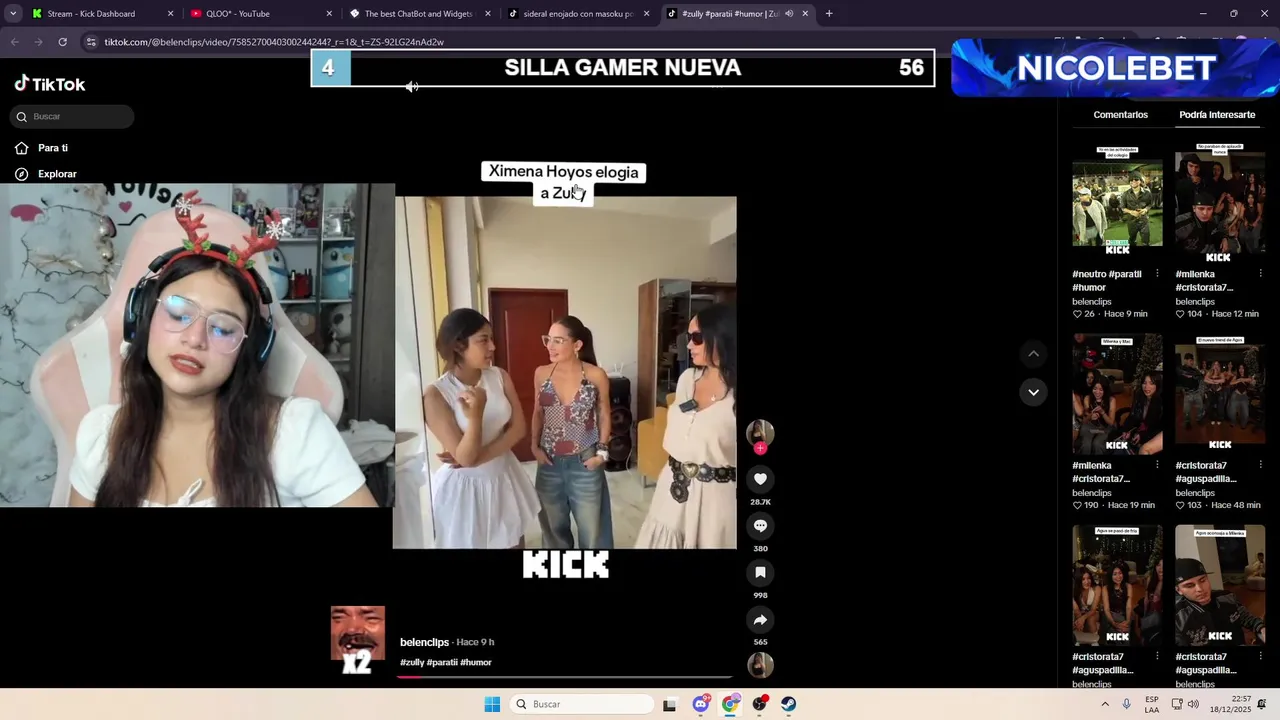The height and width of the screenshot is (720, 1280).
Task: Click the site information icon in address bar
Action: tap(91, 42)
